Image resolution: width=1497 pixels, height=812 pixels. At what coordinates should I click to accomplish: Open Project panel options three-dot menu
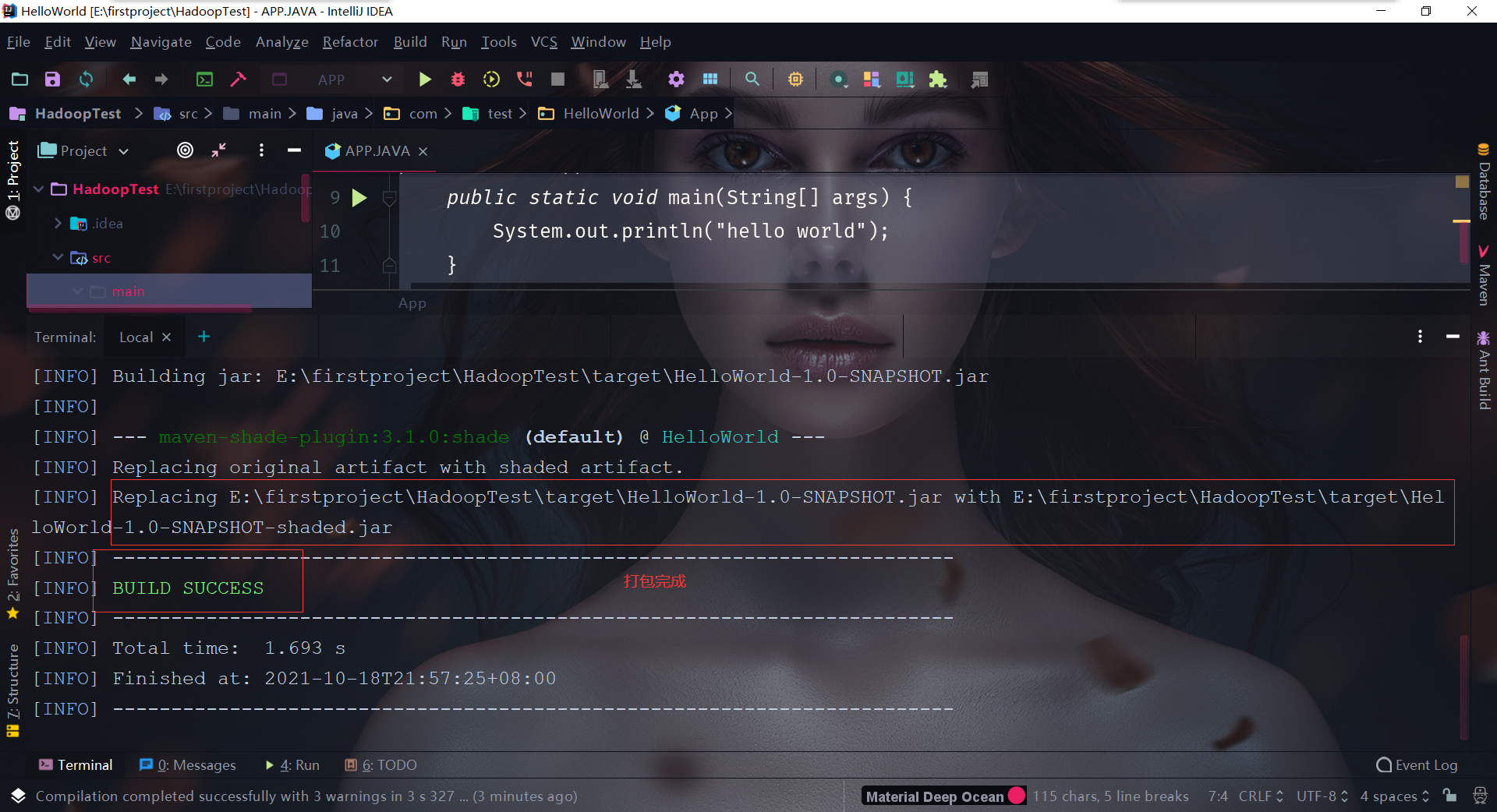(x=261, y=150)
